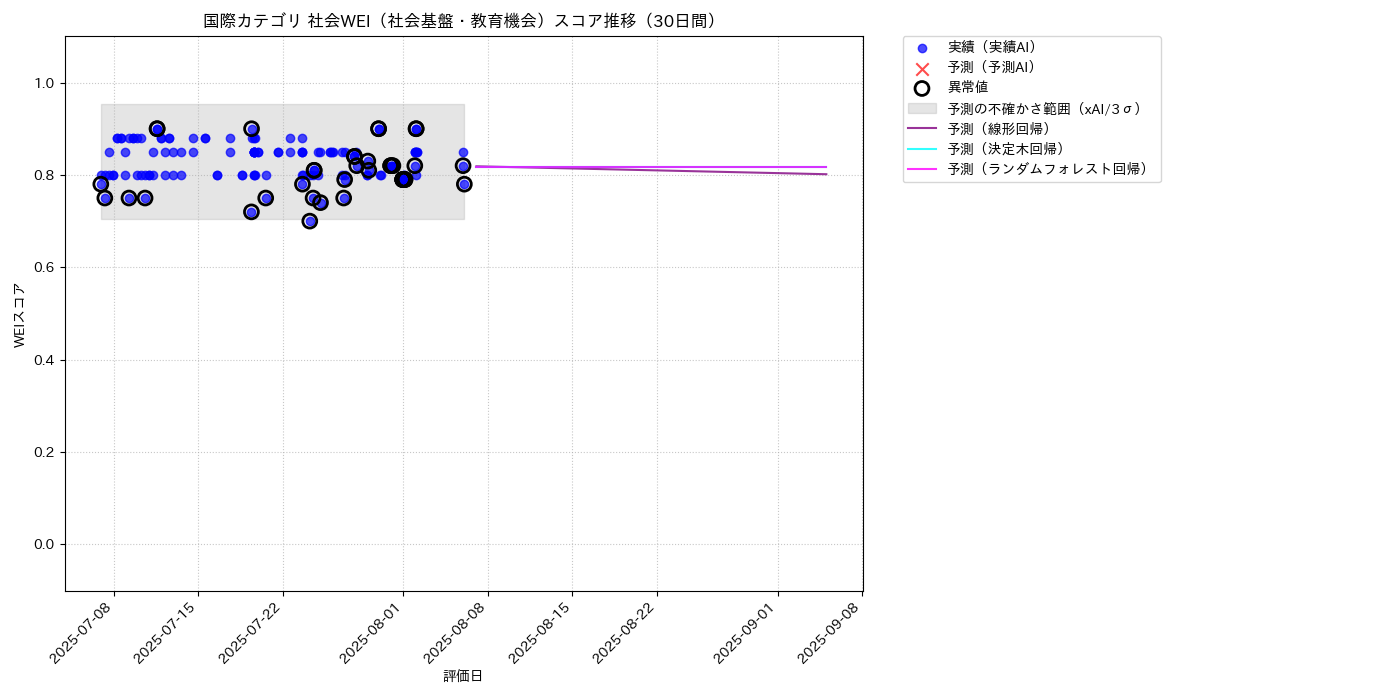Click the cyan legend line for 決定木回帰
Screen dimensions: 1400x700
point(922,149)
